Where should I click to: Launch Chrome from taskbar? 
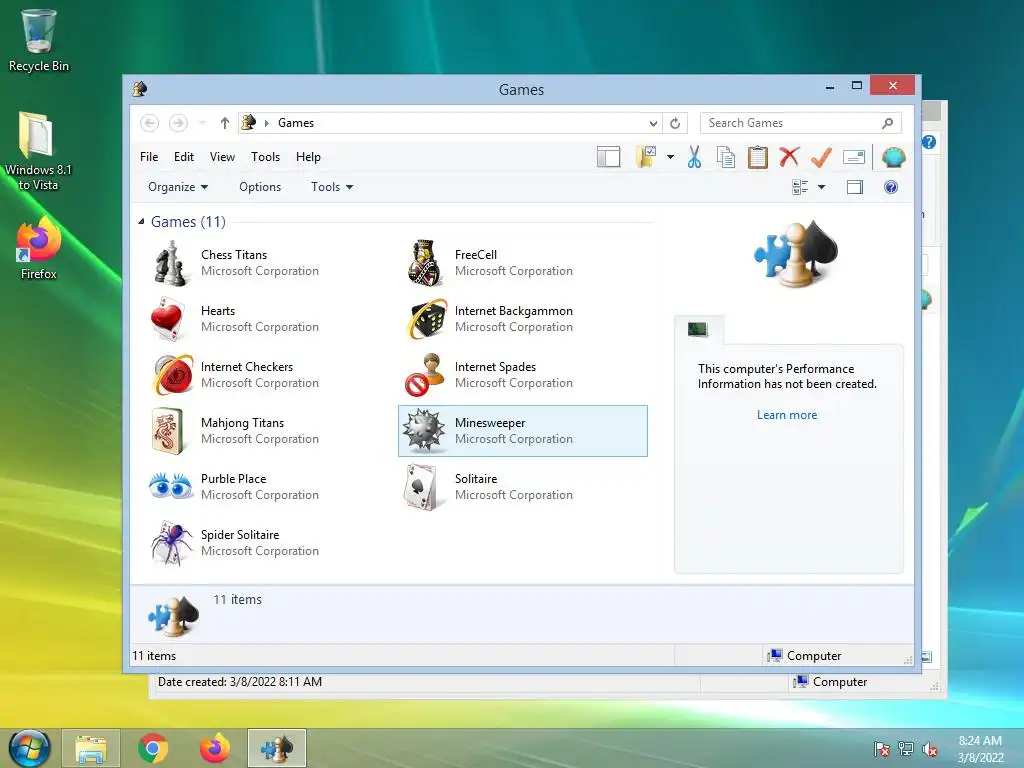153,748
